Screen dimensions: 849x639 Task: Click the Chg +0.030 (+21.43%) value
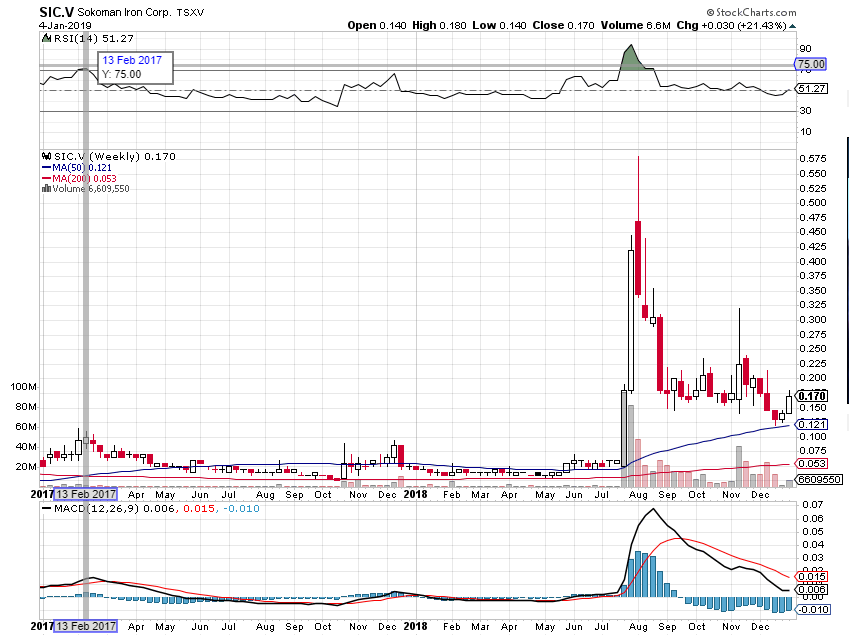tap(731, 25)
